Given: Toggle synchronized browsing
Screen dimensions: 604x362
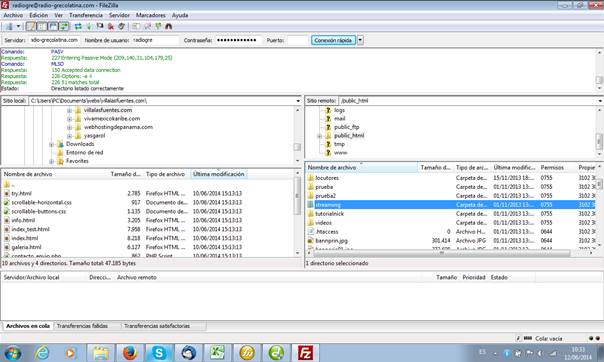Looking at the screenshot, I should point(158,26).
